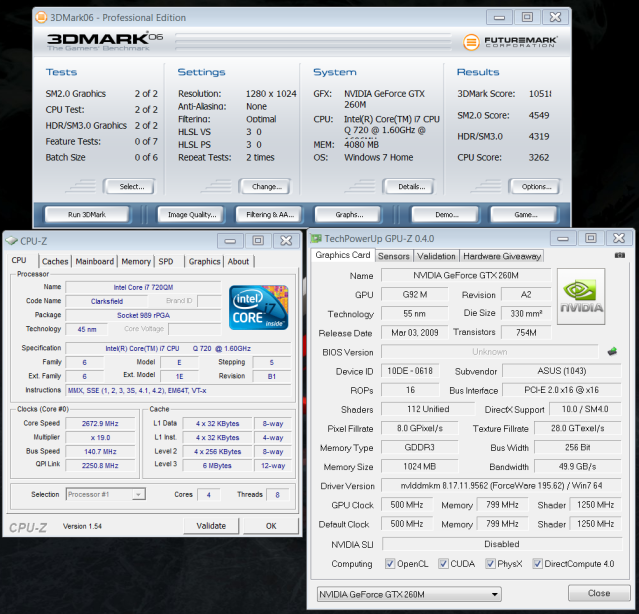Click the 3DMark06 title bar icon
The width and height of the screenshot is (639, 614).
click(41, 17)
